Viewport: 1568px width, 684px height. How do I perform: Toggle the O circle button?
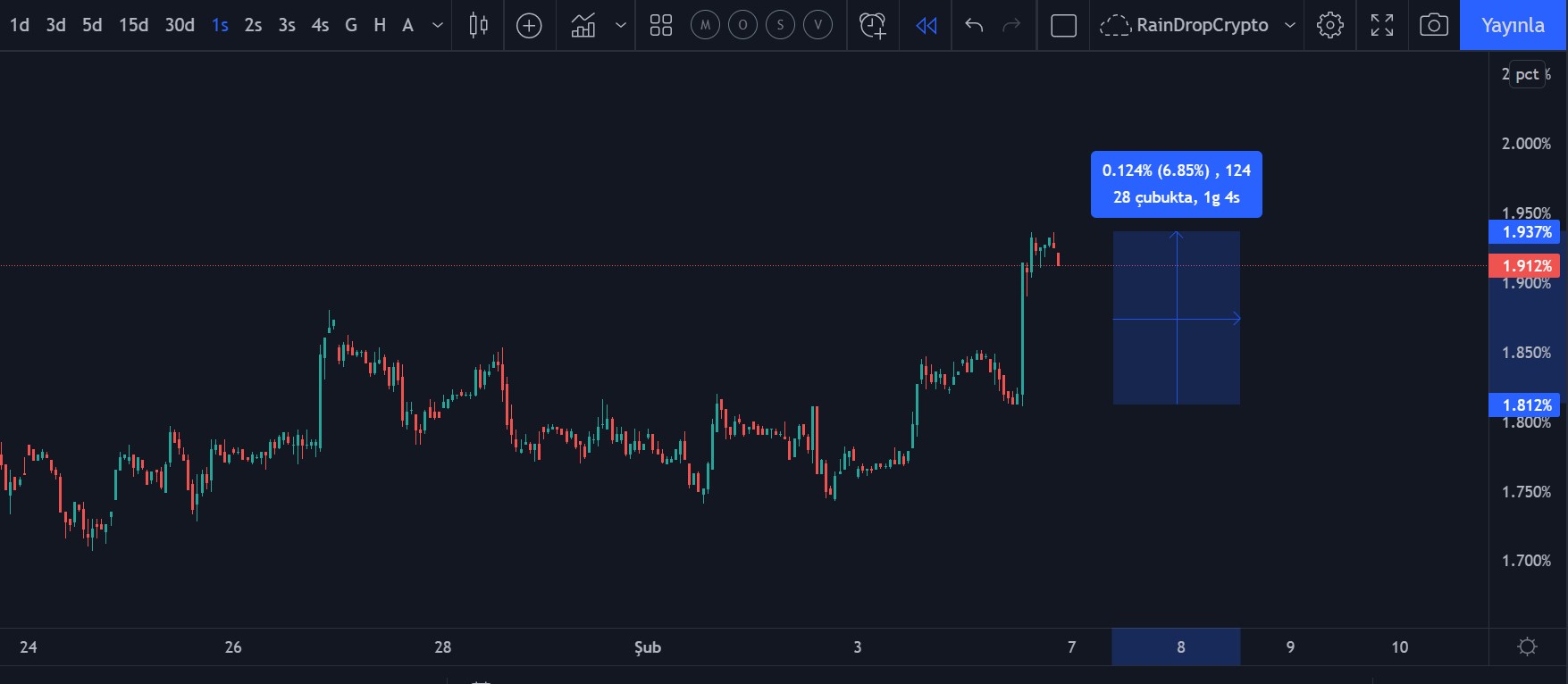[742, 25]
